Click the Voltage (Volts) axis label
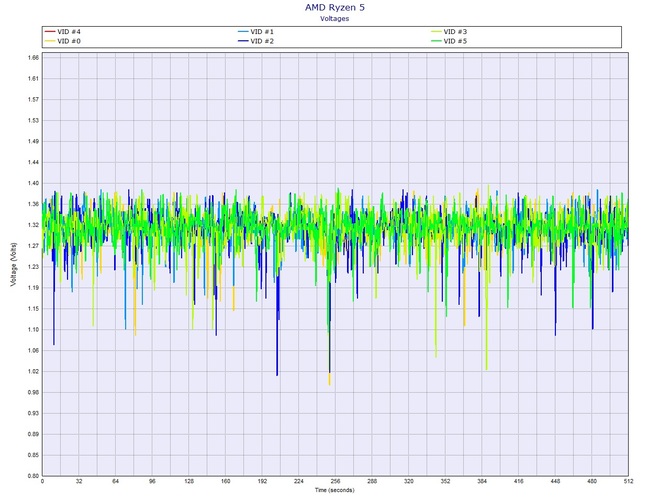670x502 pixels. pos(14,264)
